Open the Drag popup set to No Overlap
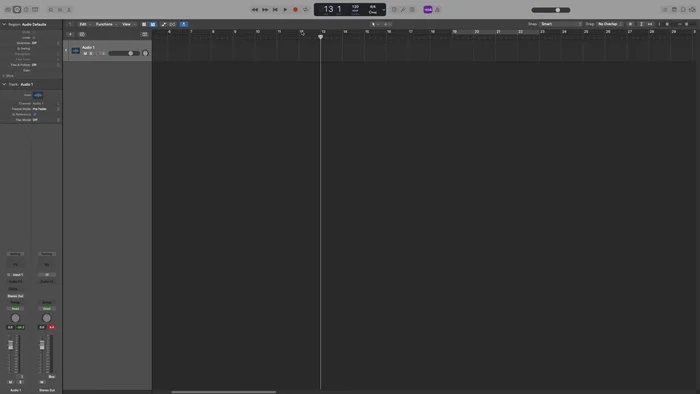The width and height of the screenshot is (700, 394). tap(610, 24)
